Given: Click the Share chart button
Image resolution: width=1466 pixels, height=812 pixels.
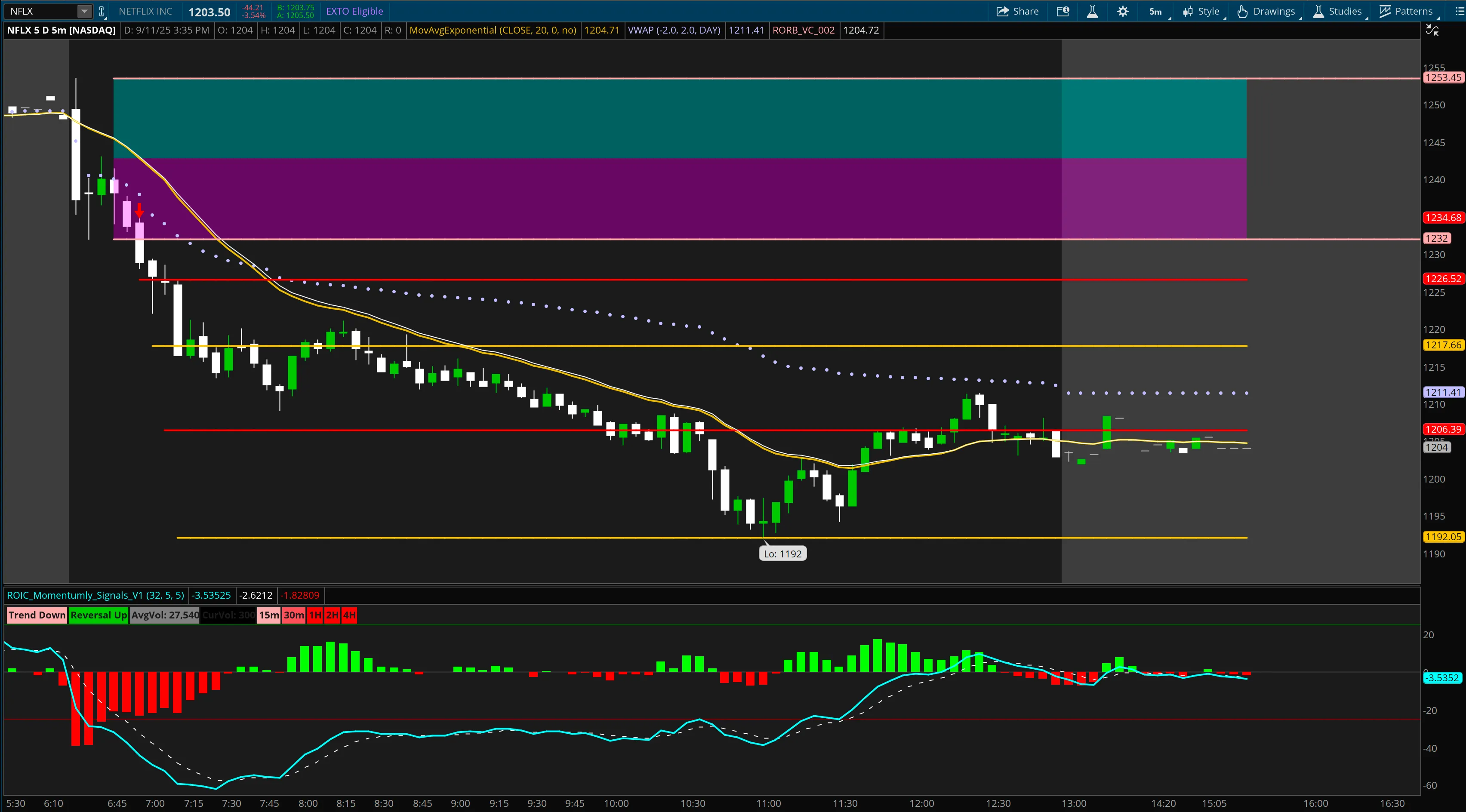Looking at the screenshot, I should point(1017,11).
